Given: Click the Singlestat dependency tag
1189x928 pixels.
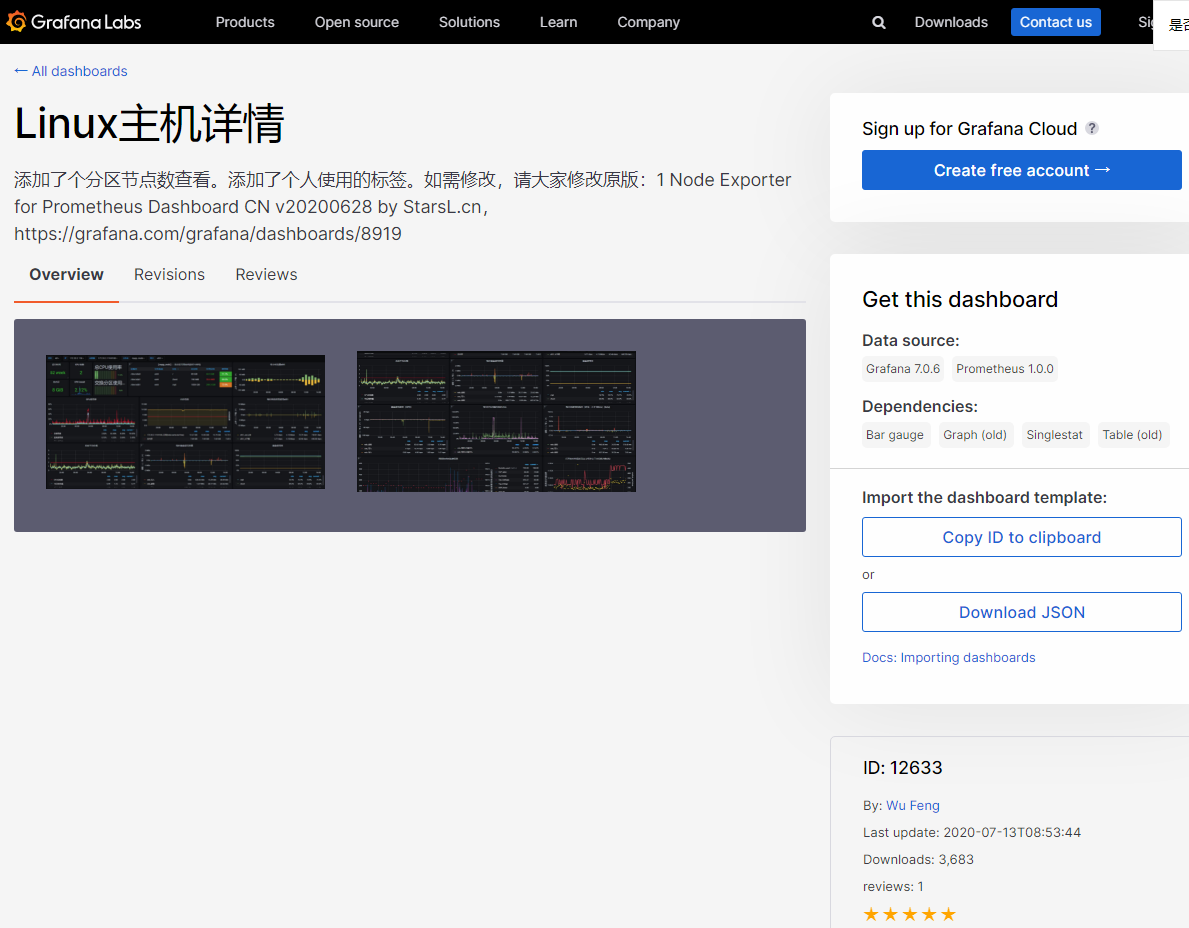Looking at the screenshot, I should [x=1055, y=434].
